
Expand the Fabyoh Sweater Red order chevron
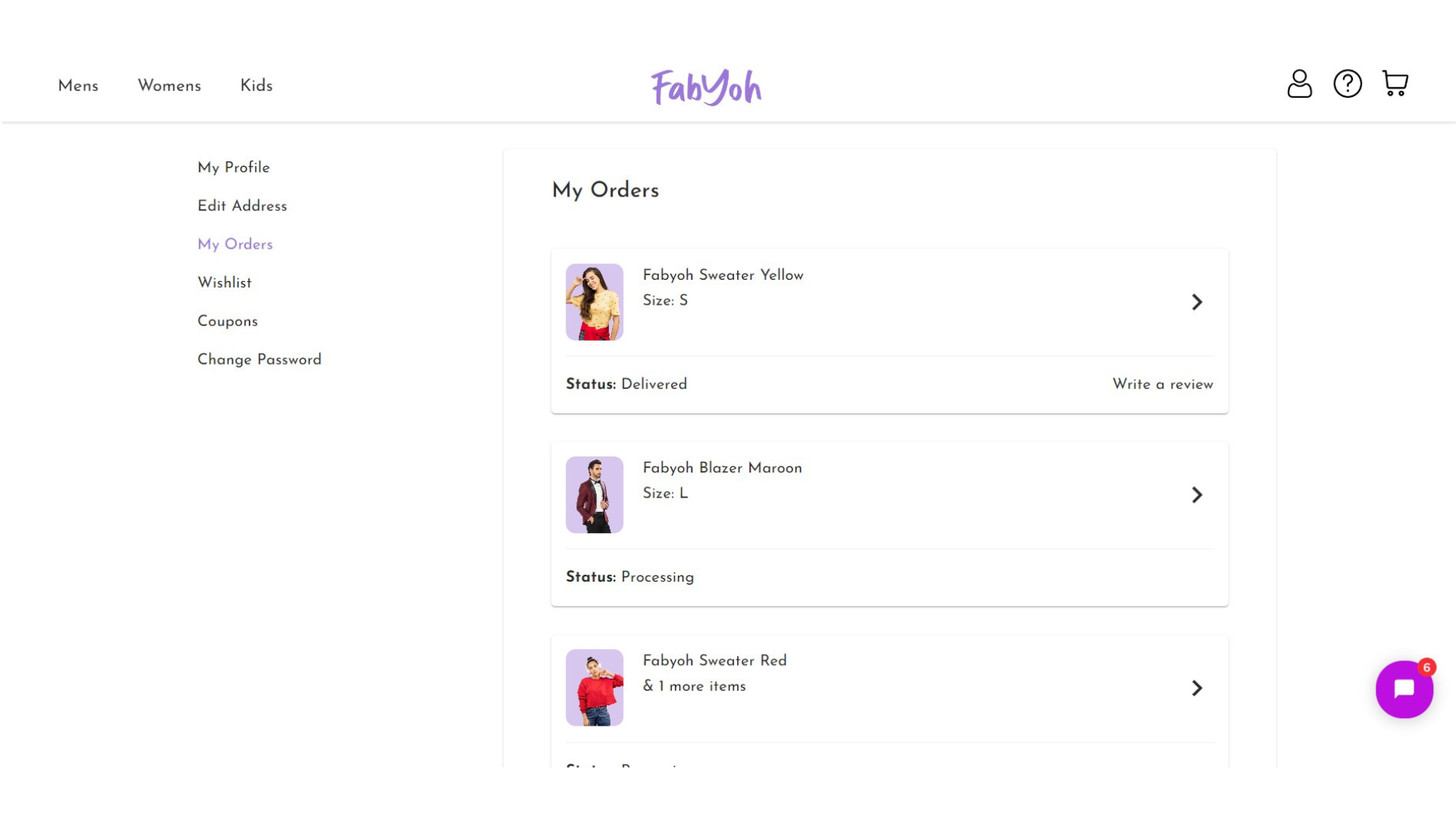coord(1197,688)
